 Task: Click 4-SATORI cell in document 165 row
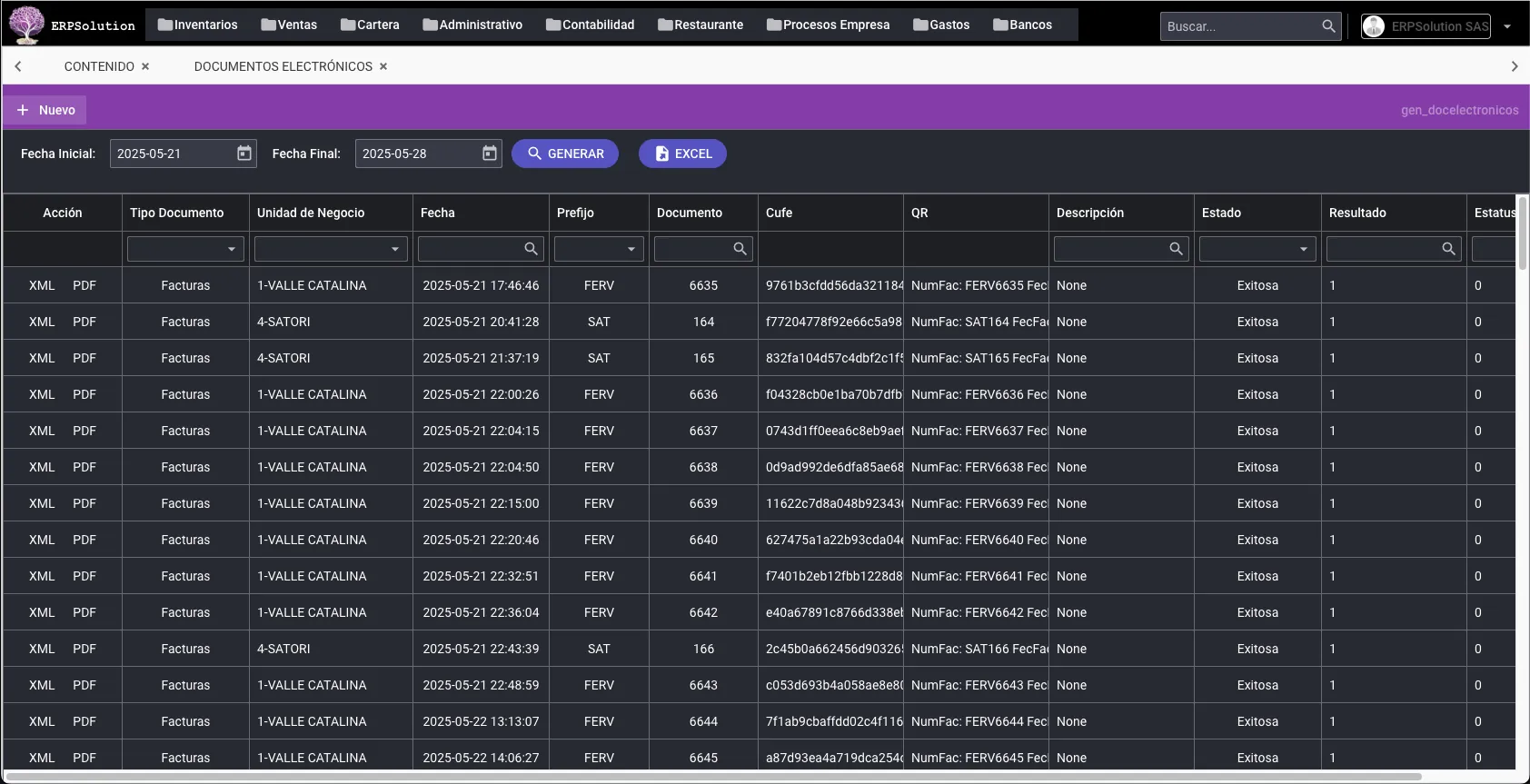(331, 358)
